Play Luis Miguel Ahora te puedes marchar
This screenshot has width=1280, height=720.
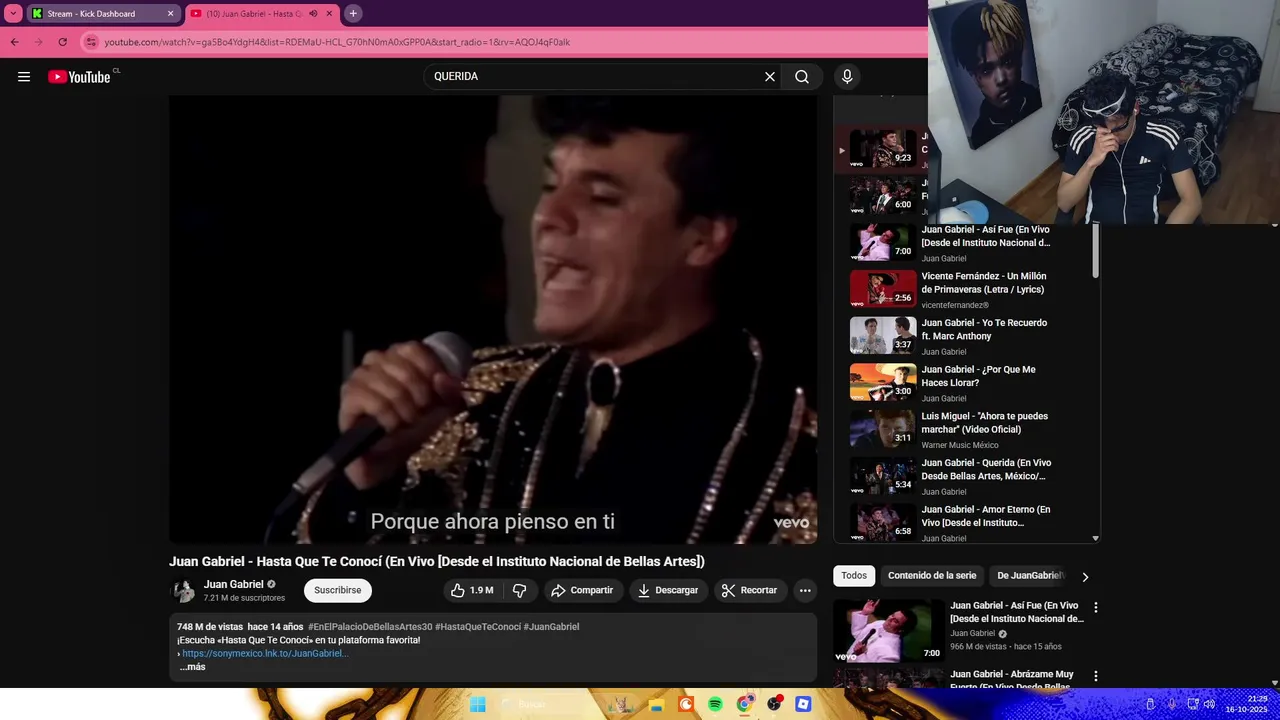click(x=966, y=430)
